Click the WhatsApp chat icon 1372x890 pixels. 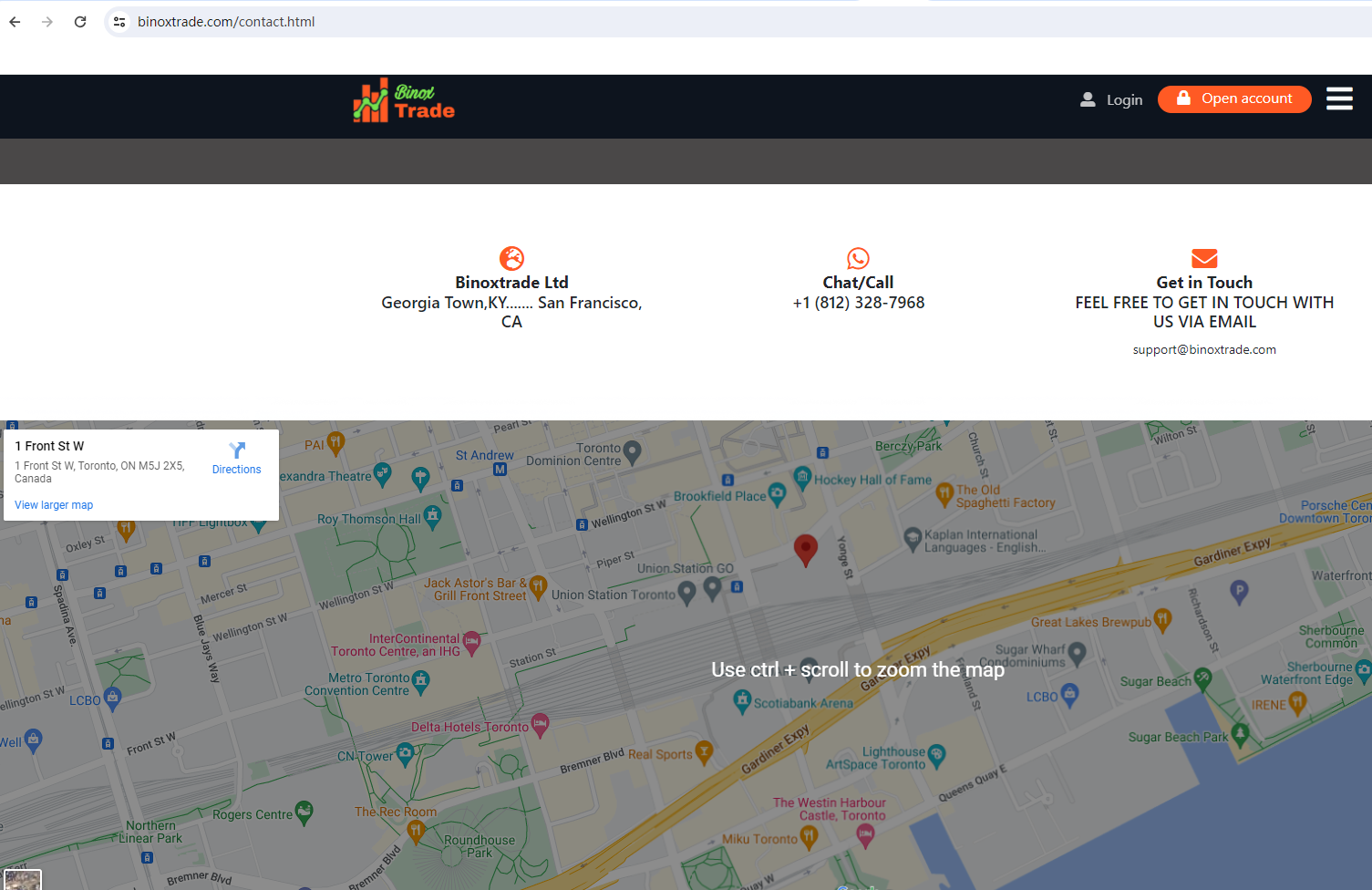pyautogui.click(x=858, y=258)
